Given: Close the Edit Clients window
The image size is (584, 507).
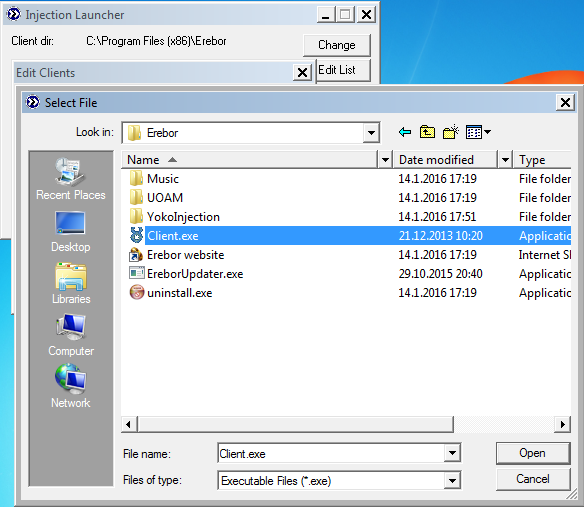Looking at the screenshot, I should point(302,72).
